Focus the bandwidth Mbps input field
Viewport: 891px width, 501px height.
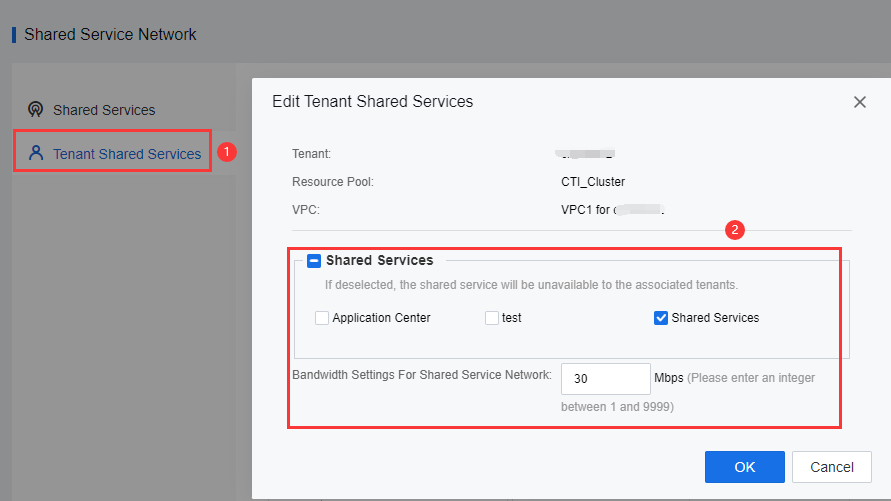click(606, 379)
